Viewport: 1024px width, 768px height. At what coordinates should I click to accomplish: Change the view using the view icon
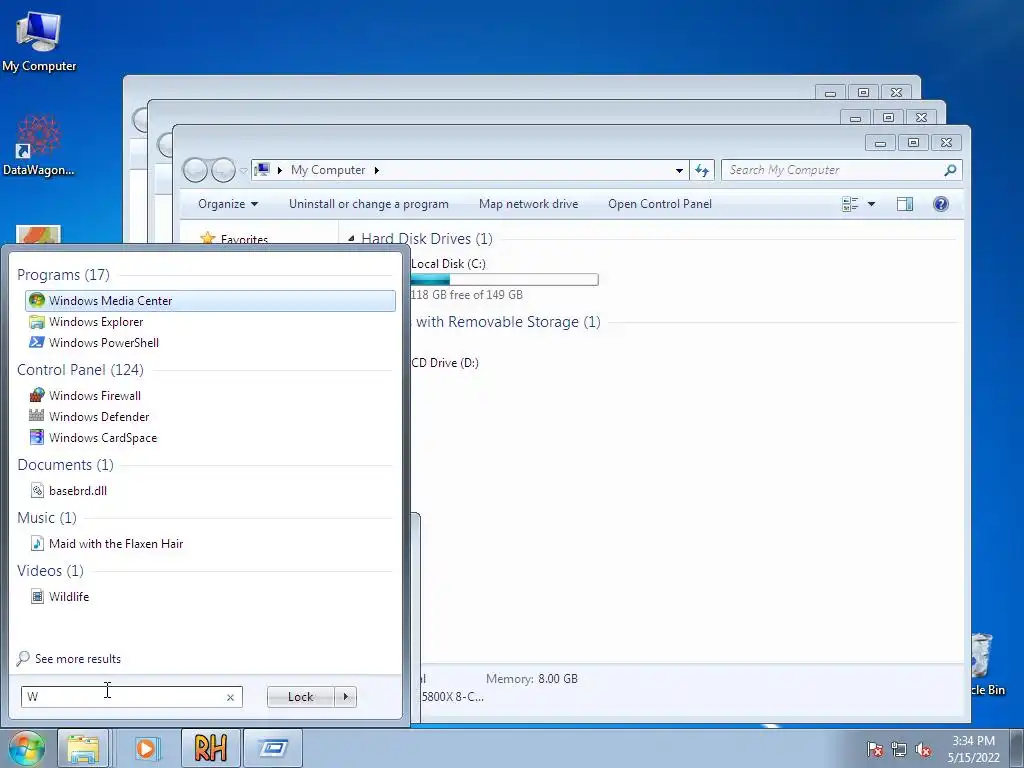tap(850, 204)
